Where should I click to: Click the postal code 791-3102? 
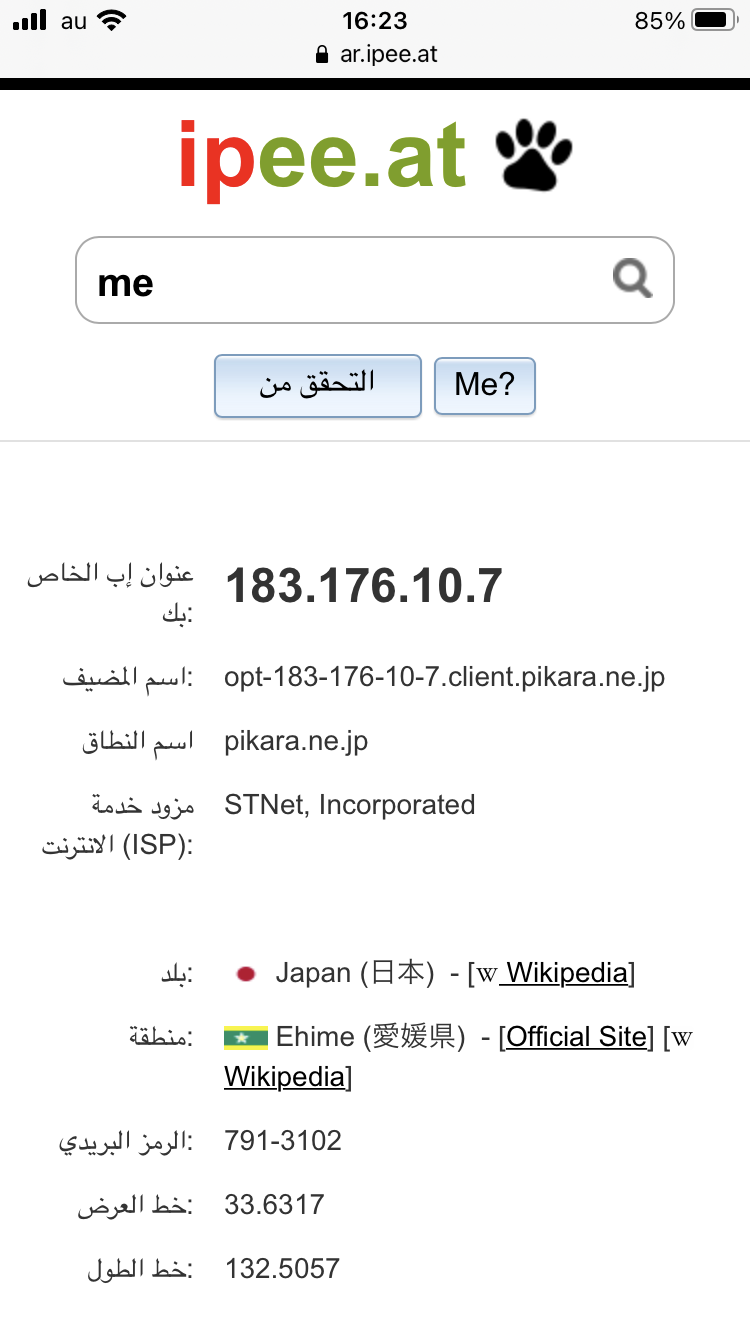(x=283, y=1140)
